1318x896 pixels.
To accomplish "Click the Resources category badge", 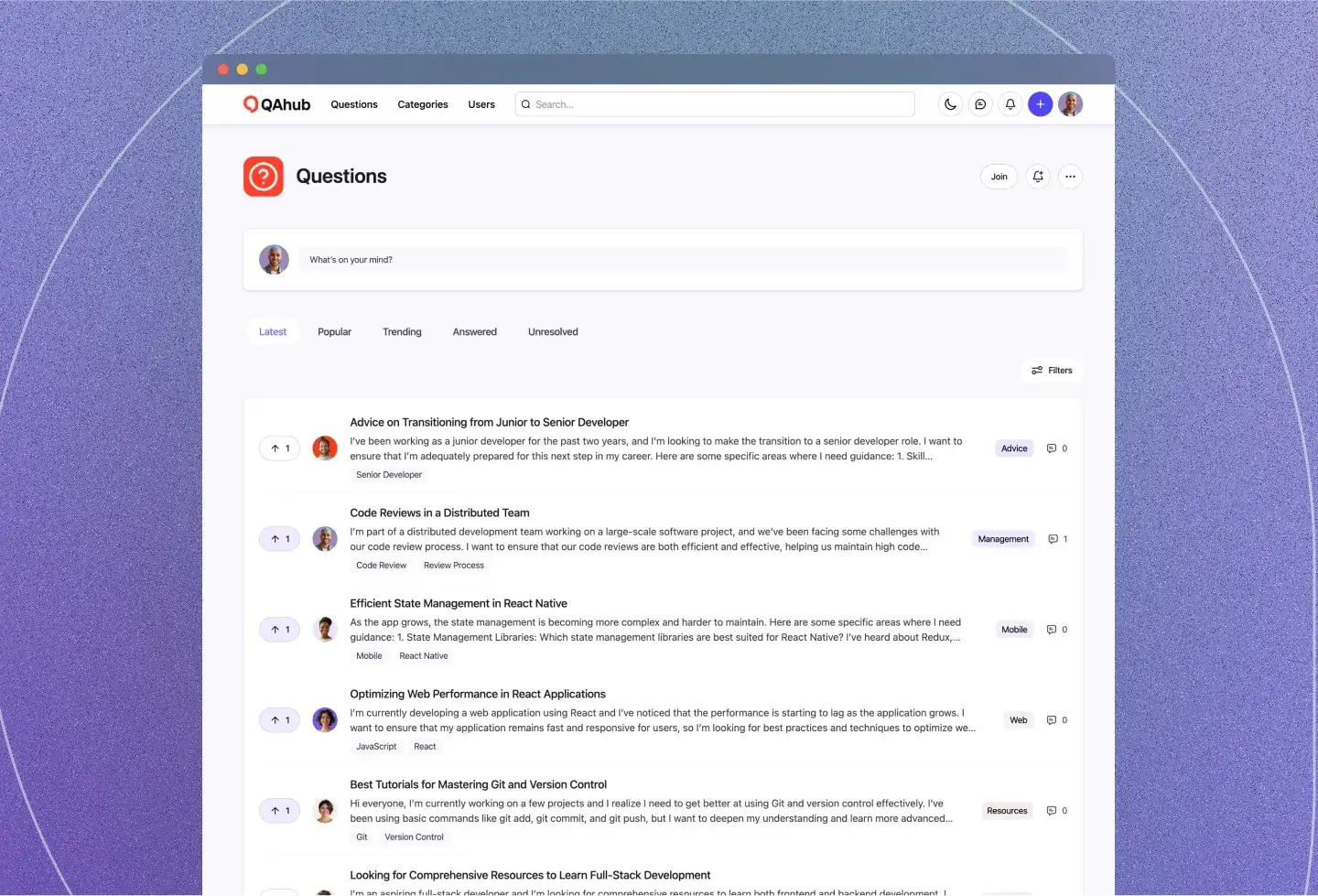I will pyautogui.click(x=1007, y=811).
